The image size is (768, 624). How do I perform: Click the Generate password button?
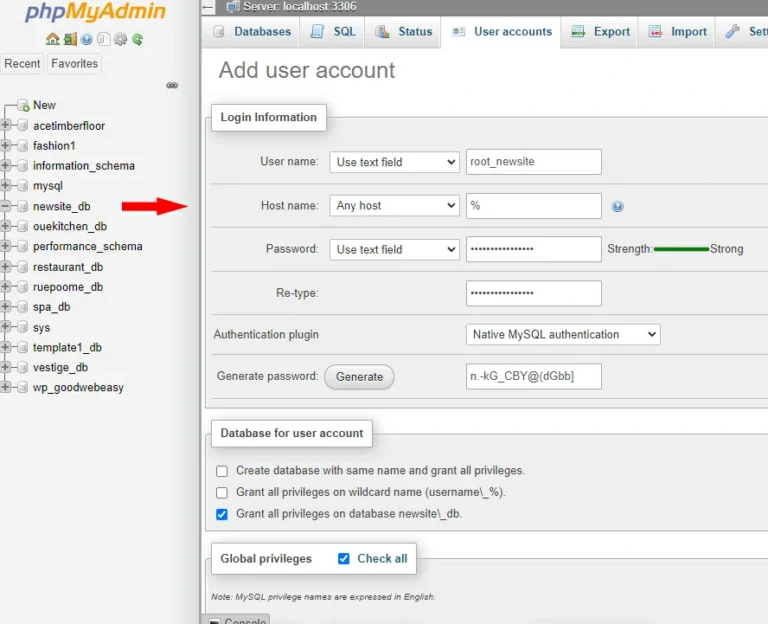359,377
